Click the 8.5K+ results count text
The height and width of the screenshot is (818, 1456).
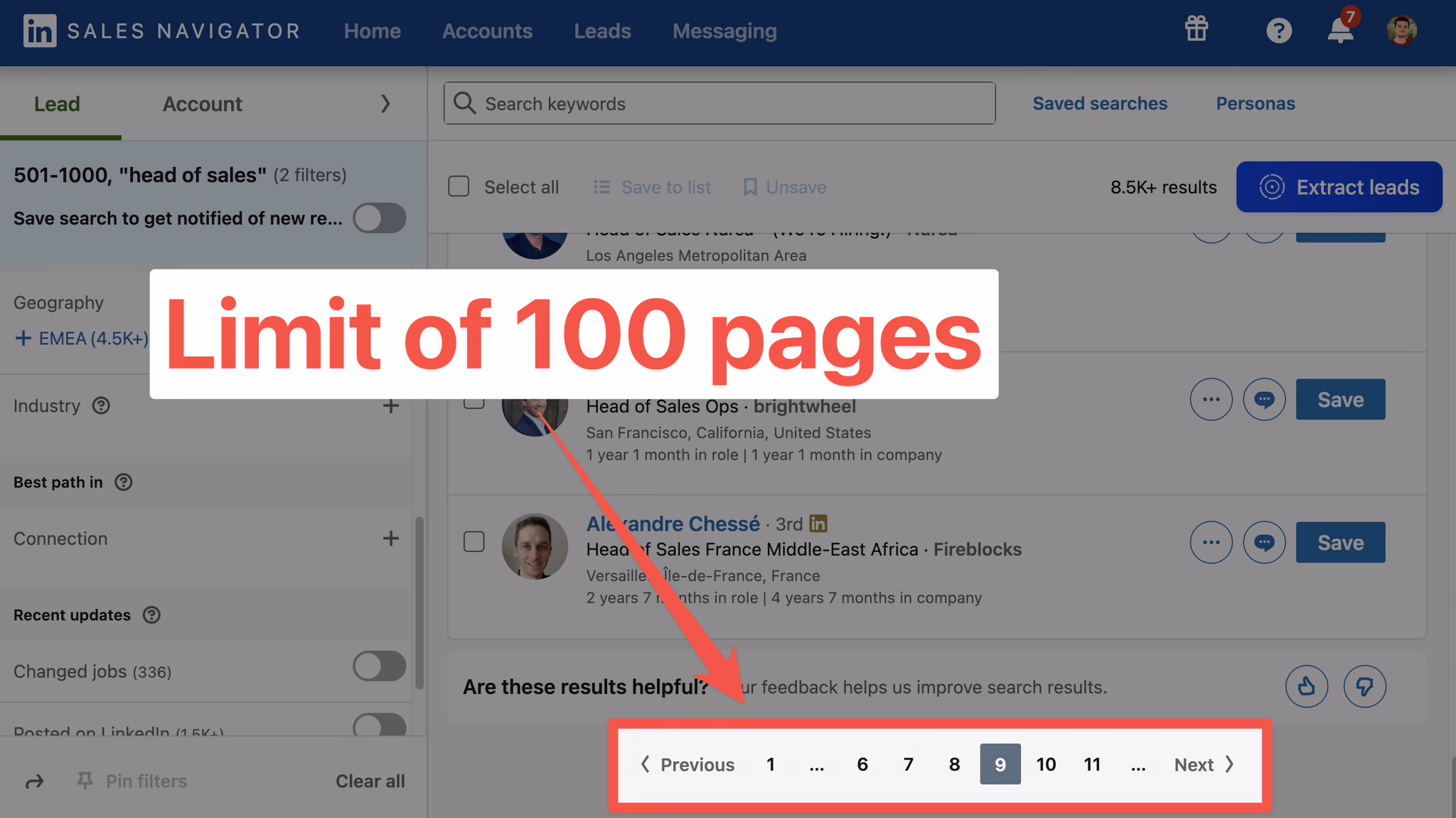tap(1164, 187)
